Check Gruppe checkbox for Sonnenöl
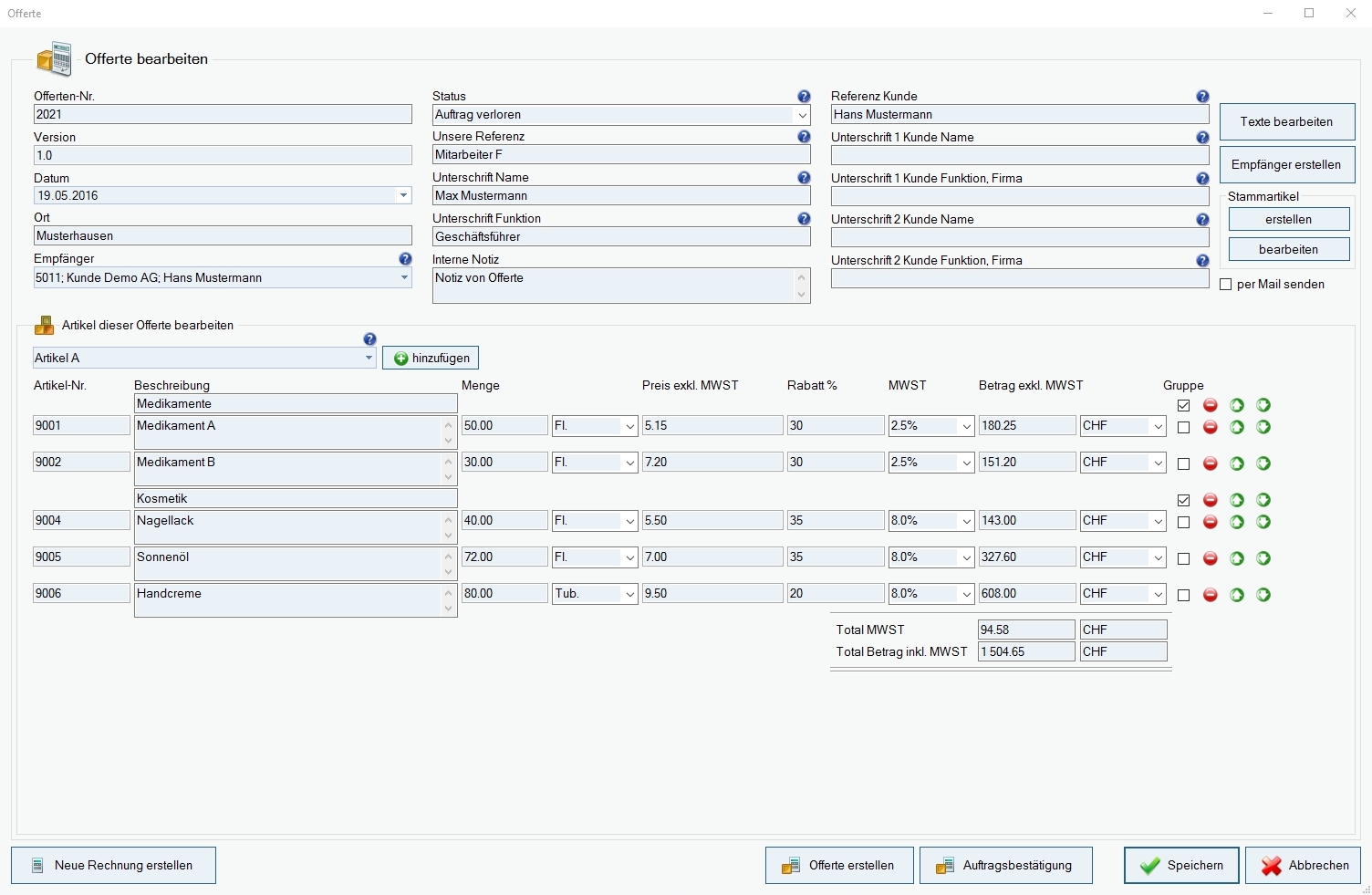The width and height of the screenshot is (1372, 895). tap(1183, 559)
